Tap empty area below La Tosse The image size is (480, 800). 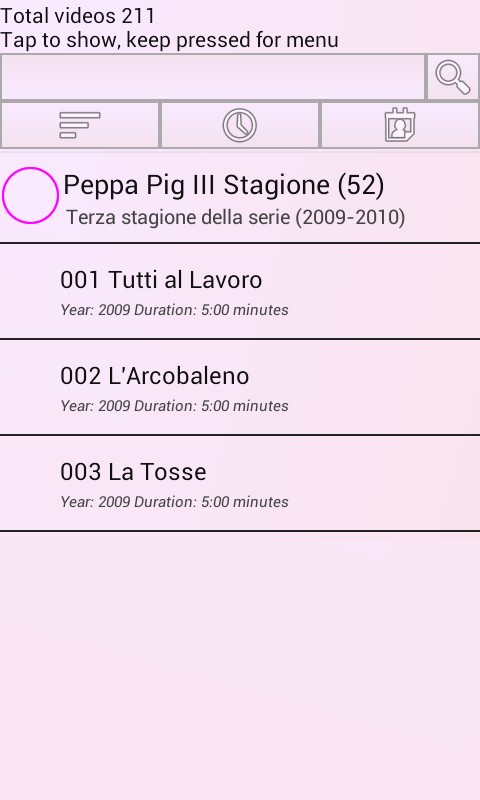click(240, 663)
